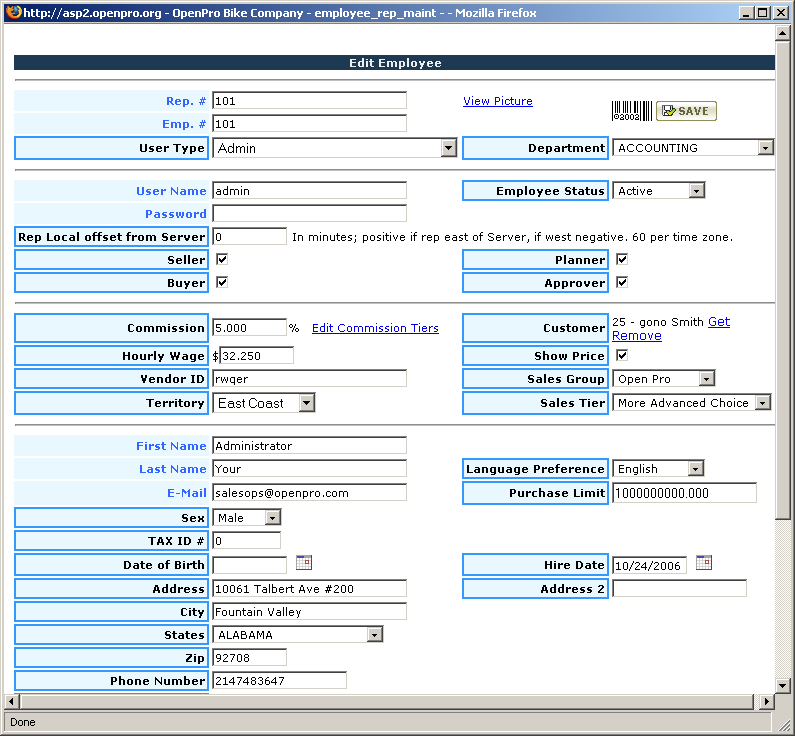Open the View Picture link
Image resolution: width=795 pixels, height=736 pixels.
pos(497,101)
